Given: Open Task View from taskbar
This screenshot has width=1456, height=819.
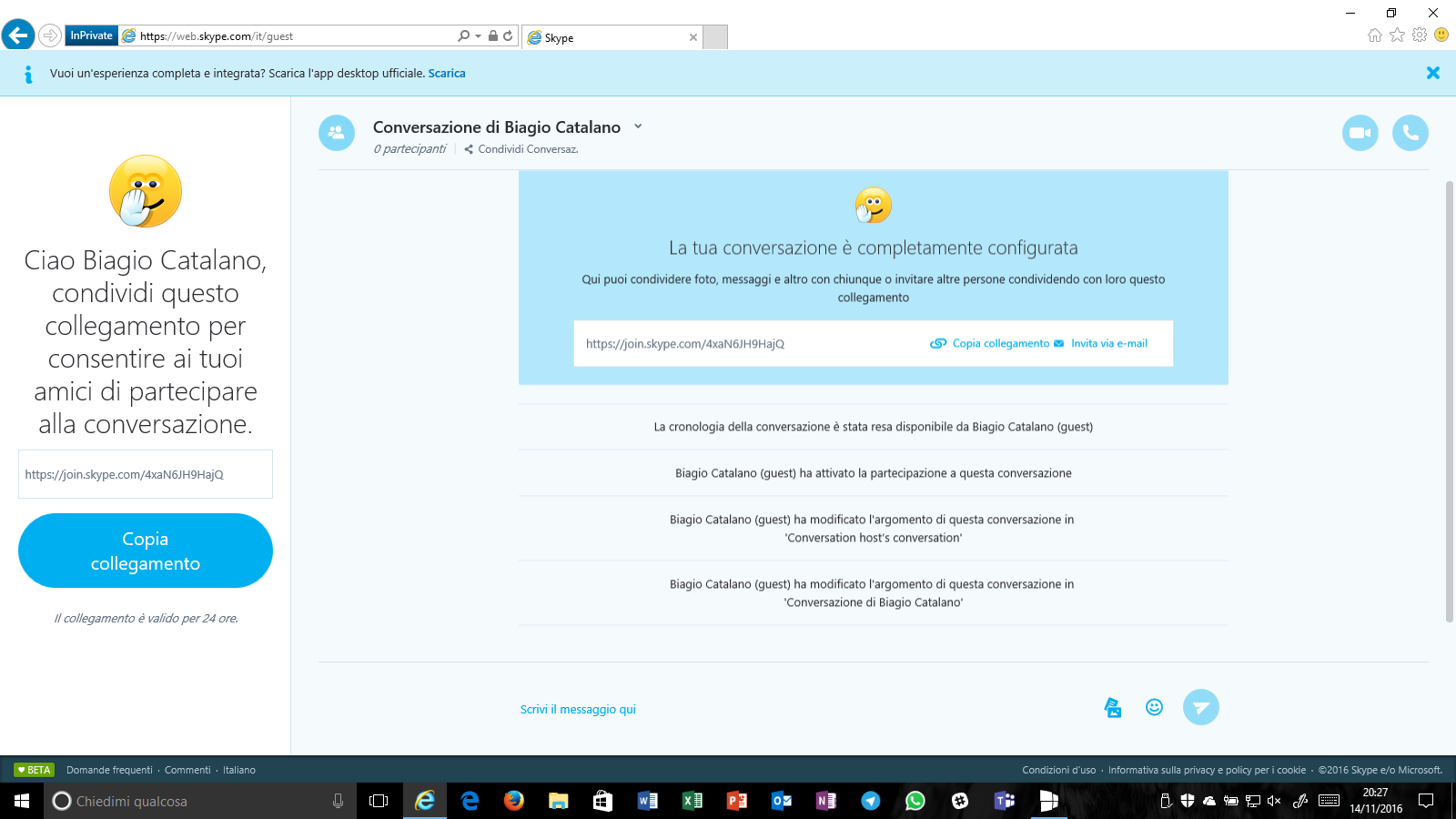Looking at the screenshot, I should click(x=379, y=801).
